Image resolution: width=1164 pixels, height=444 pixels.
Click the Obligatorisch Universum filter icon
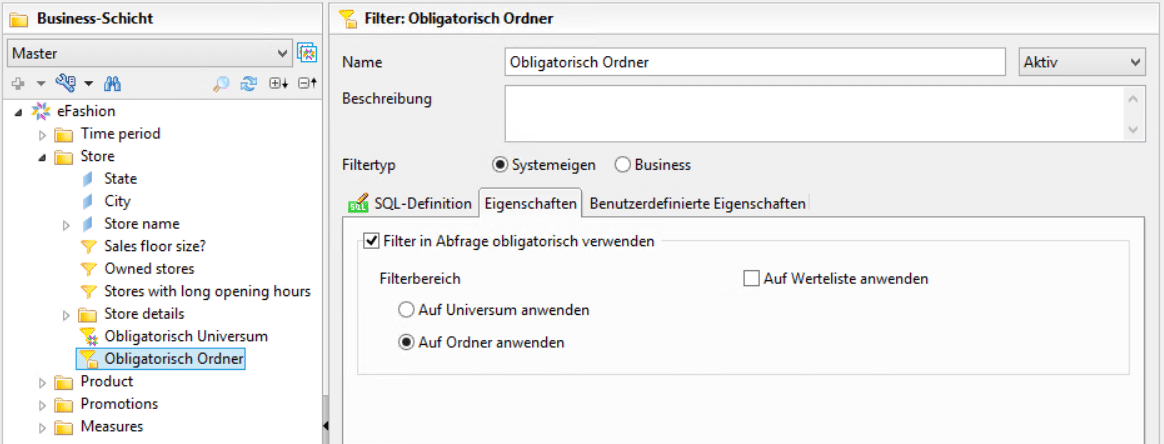point(89,336)
